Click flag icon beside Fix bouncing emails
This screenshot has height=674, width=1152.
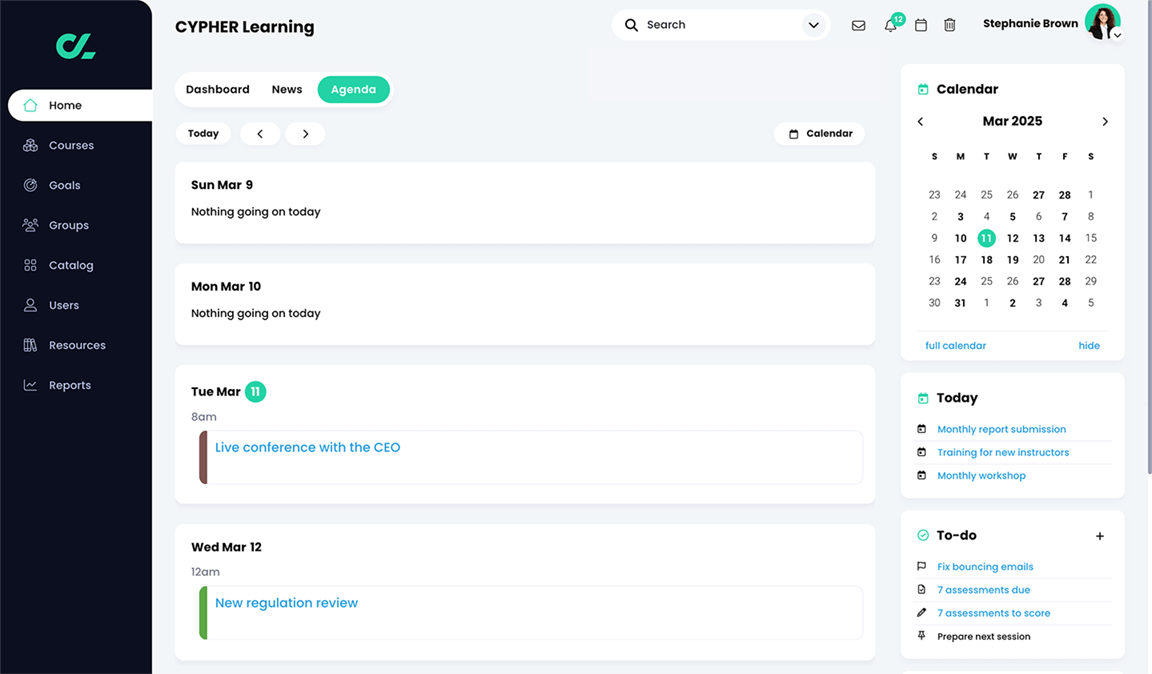pyautogui.click(x=921, y=566)
